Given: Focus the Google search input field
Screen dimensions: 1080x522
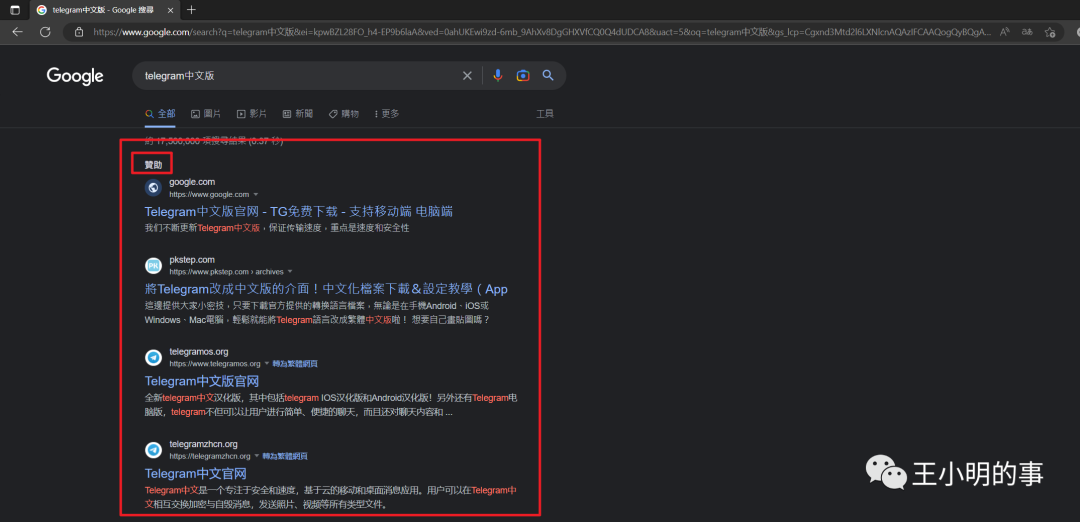Looking at the screenshot, I should point(296,76).
